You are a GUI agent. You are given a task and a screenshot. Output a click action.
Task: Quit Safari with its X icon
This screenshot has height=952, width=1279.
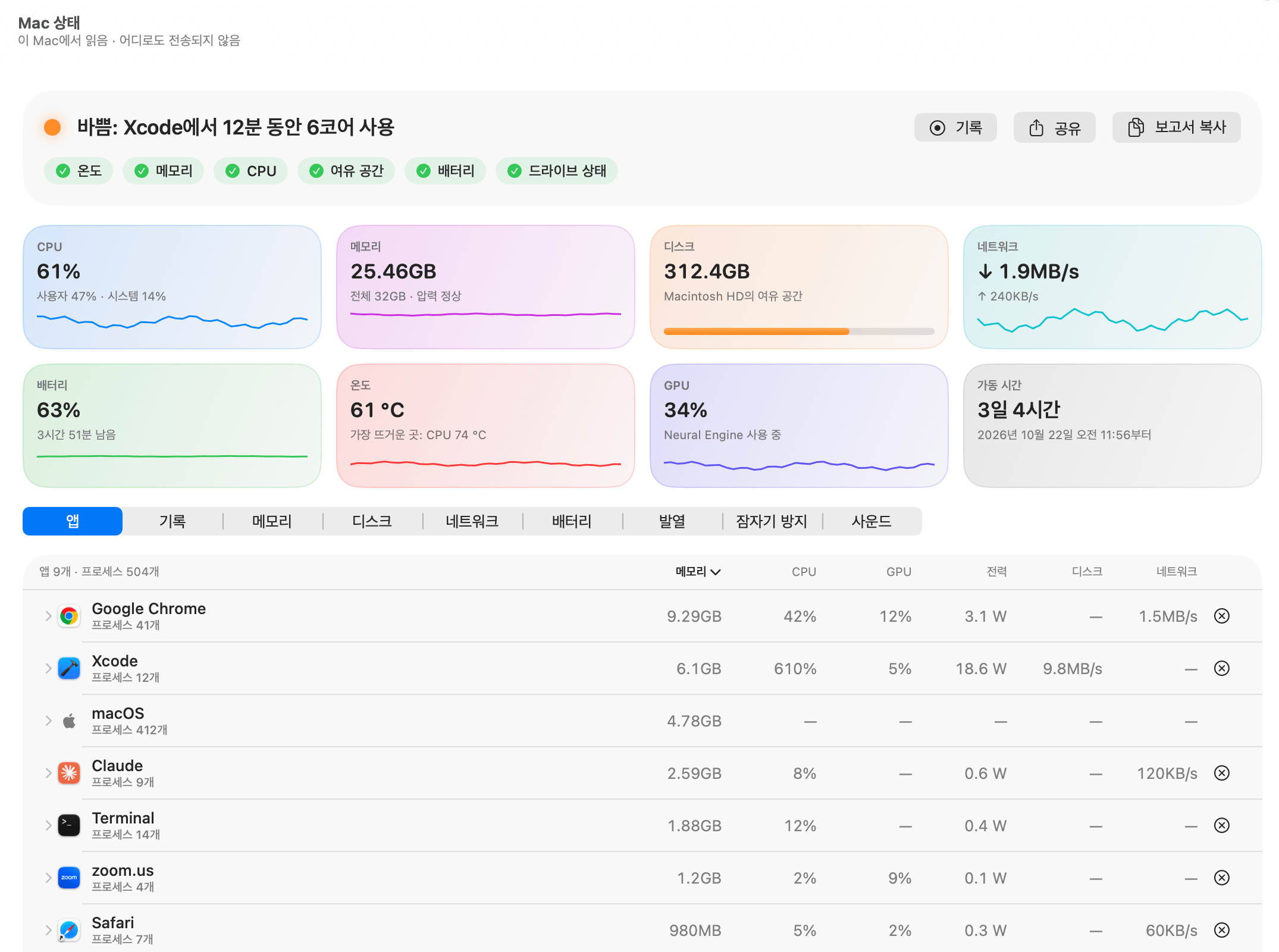point(1222,931)
